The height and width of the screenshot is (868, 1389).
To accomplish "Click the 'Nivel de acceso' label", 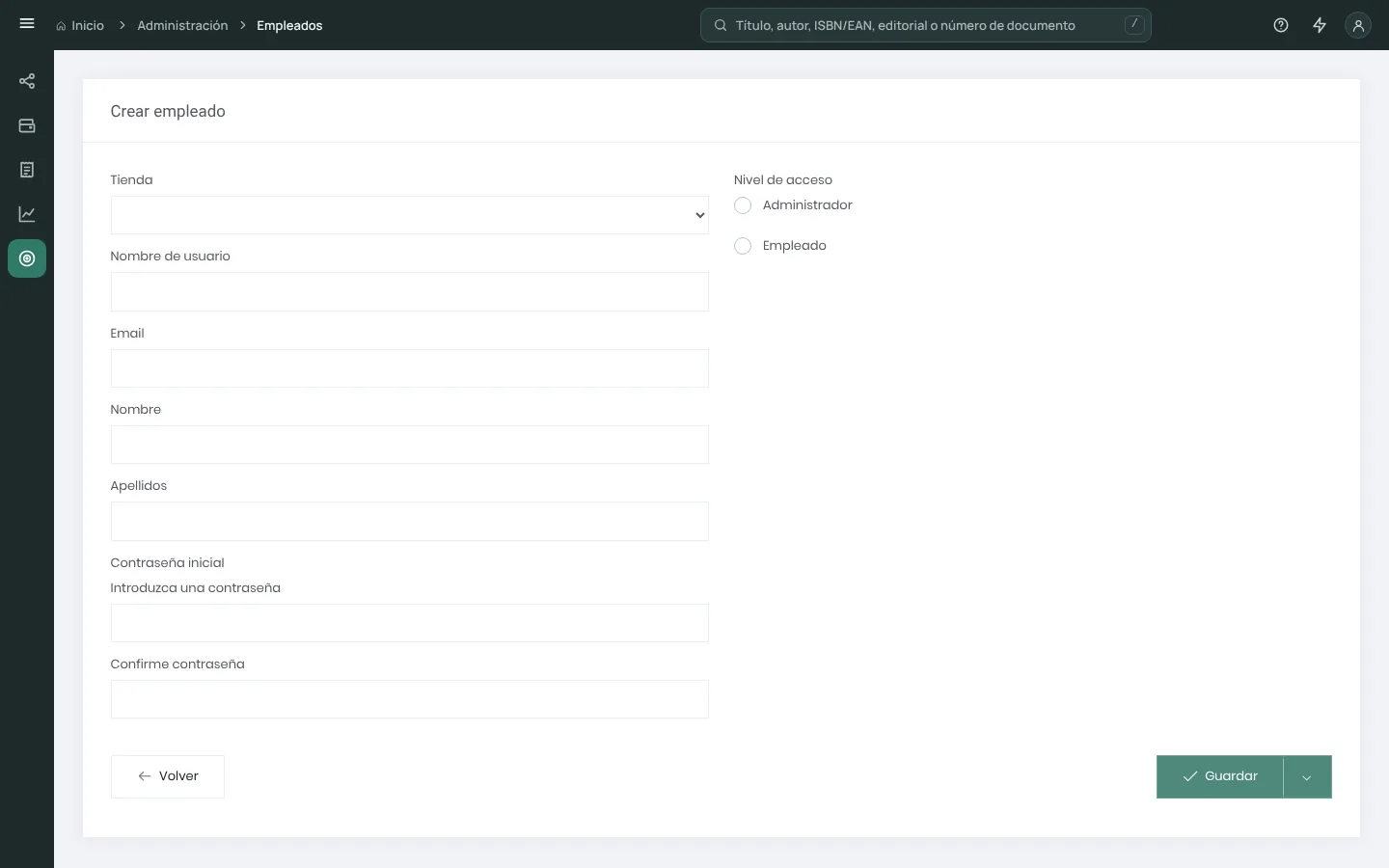I will pyautogui.click(x=783, y=179).
